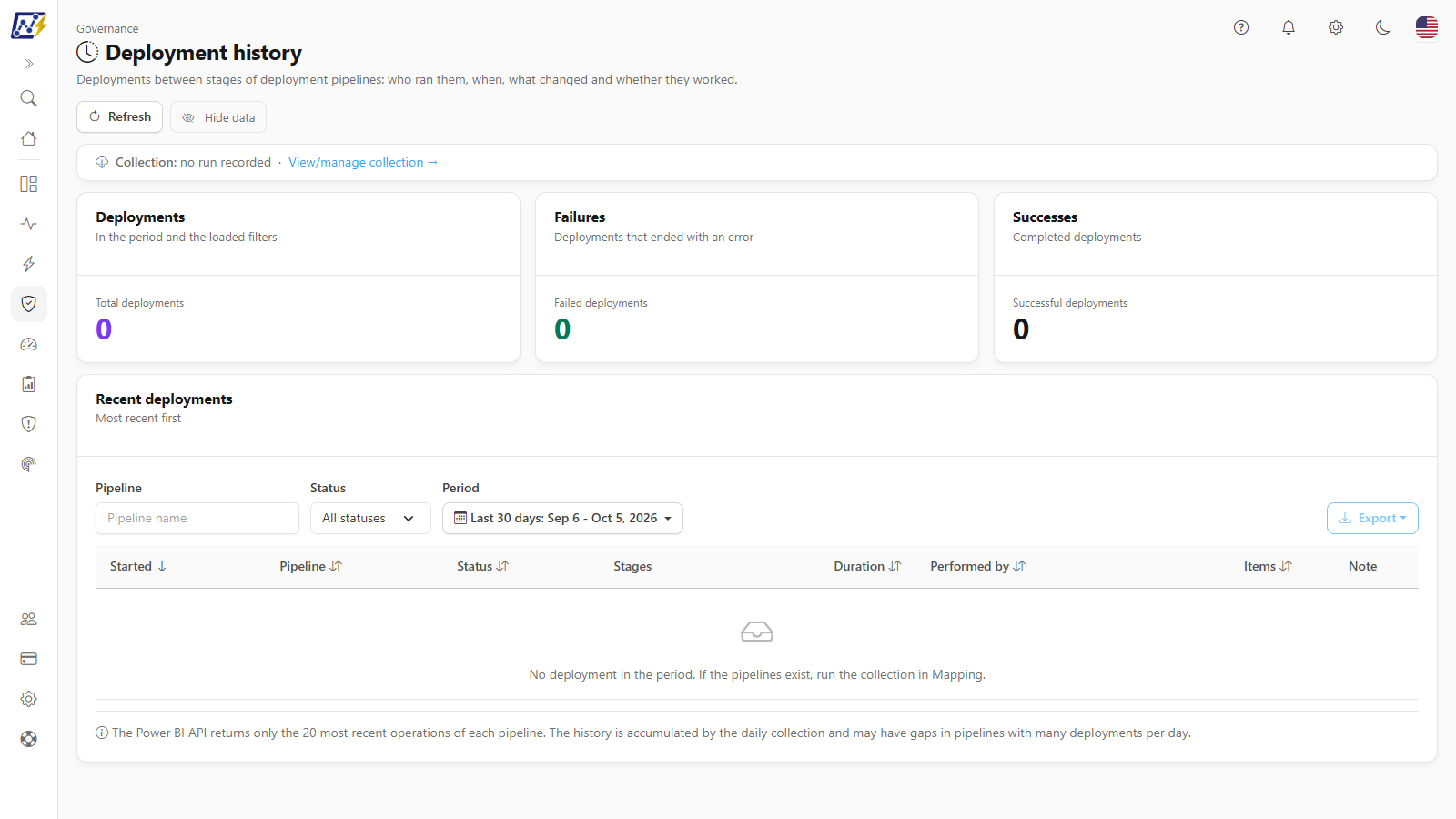The image size is (1456, 819).
Task: Click the Stages column header
Action: coord(632,567)
